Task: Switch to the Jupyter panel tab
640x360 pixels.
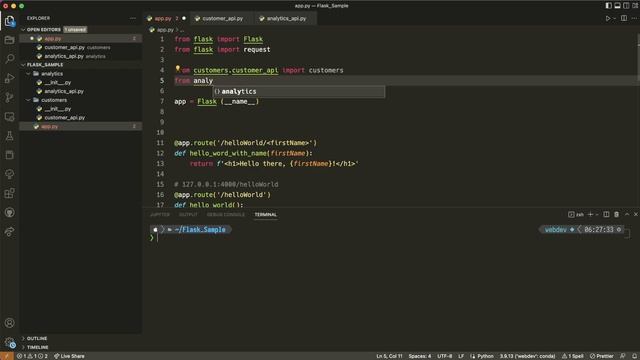Action: point(160,214)
